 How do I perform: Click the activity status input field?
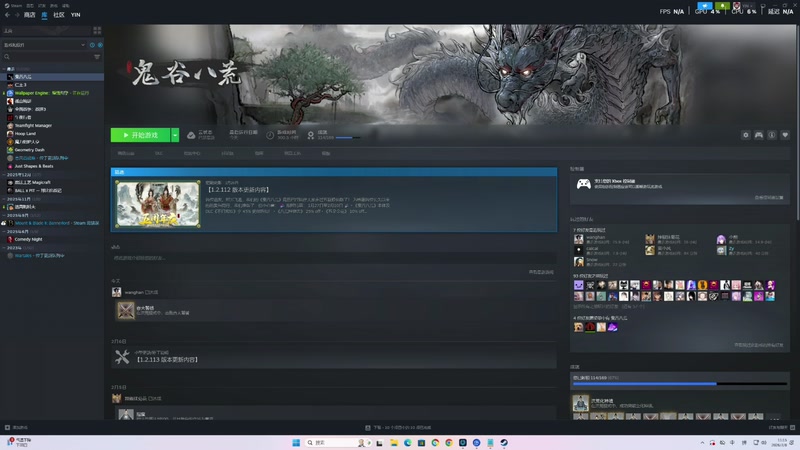pyautogui.click(x=334, y=258)
